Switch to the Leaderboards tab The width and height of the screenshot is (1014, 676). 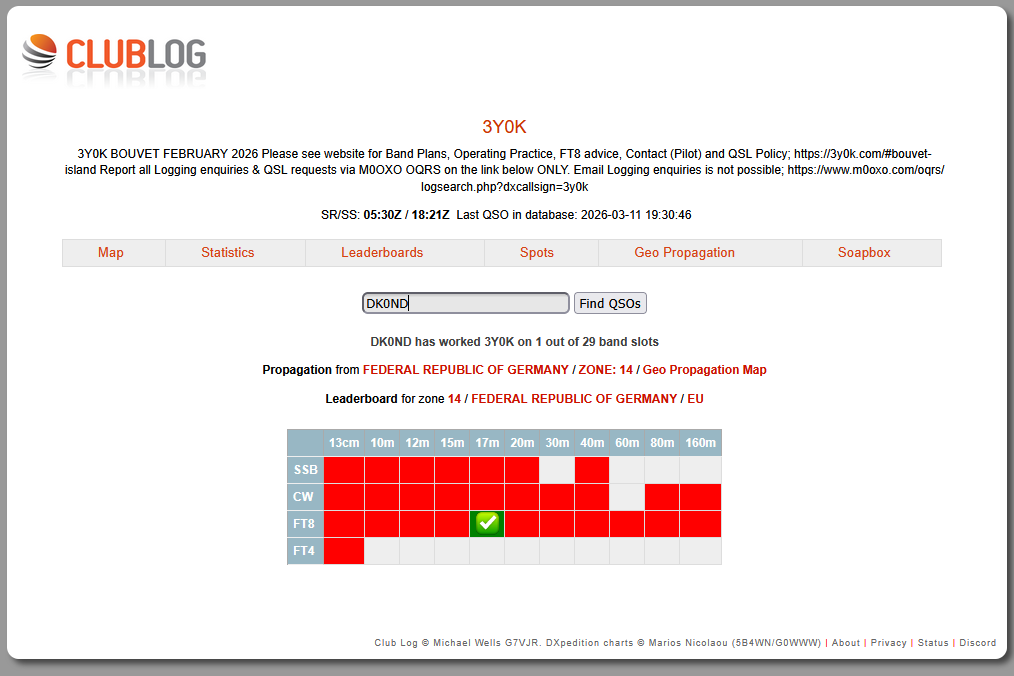pyautogui.click(x=382, y=253)
